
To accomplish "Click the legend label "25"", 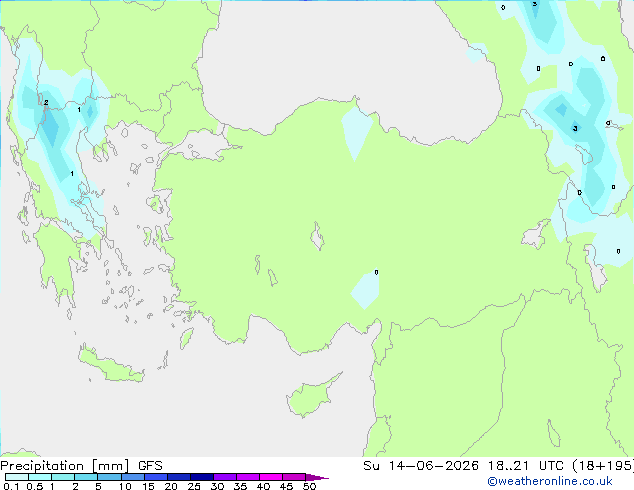I will pos(194,486).
